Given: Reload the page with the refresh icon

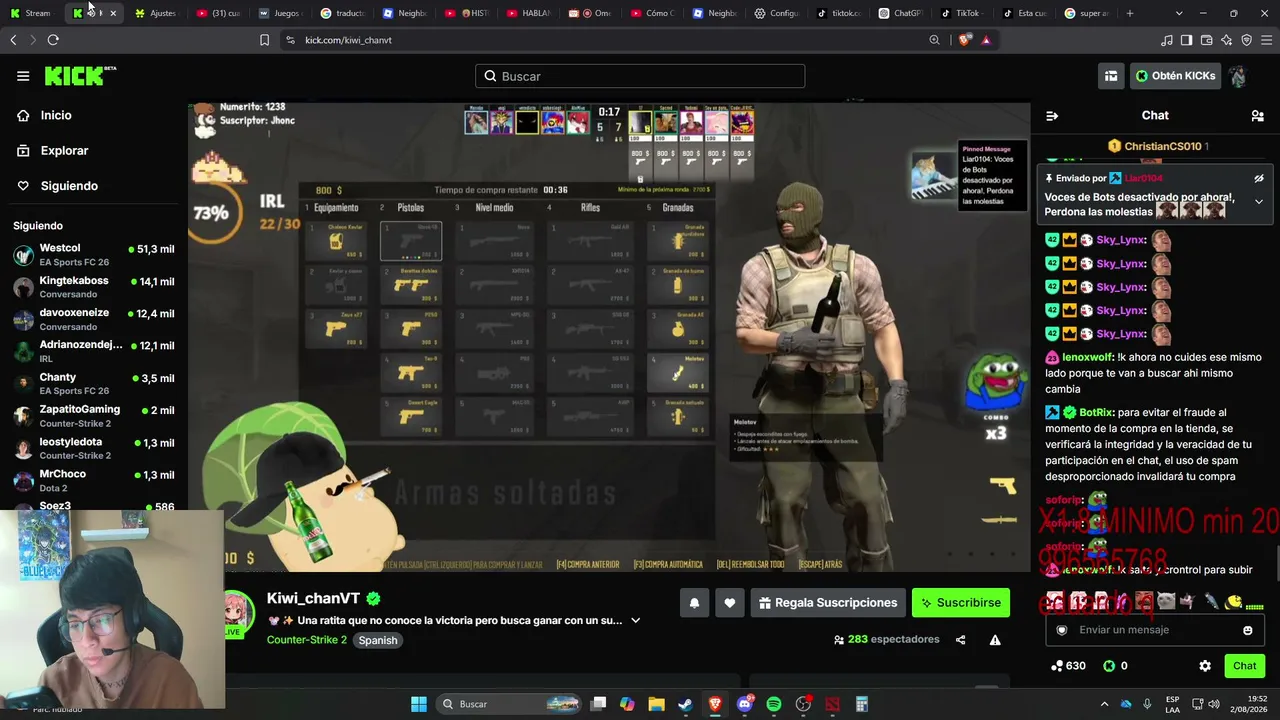Looking at the screenshot, I should point(53,40).
